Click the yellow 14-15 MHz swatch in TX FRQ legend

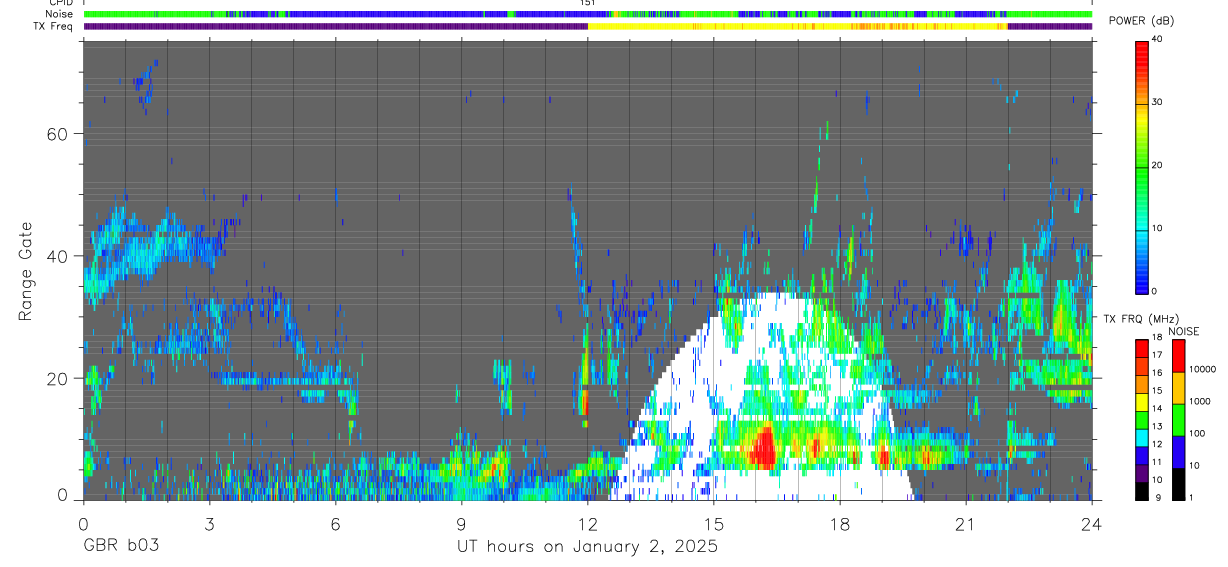[1141, 402]
